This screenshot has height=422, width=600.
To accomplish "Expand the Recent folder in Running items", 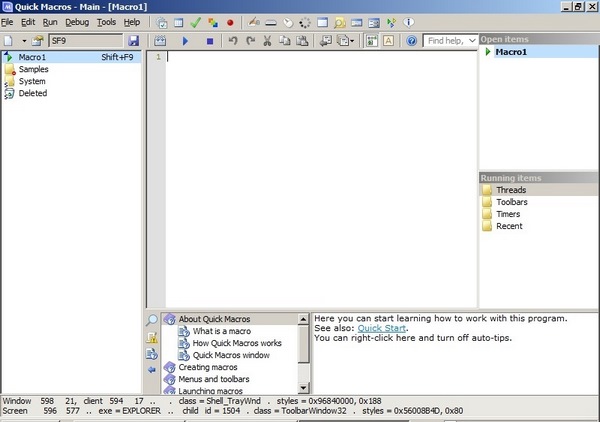I will (x=509, y=226).
